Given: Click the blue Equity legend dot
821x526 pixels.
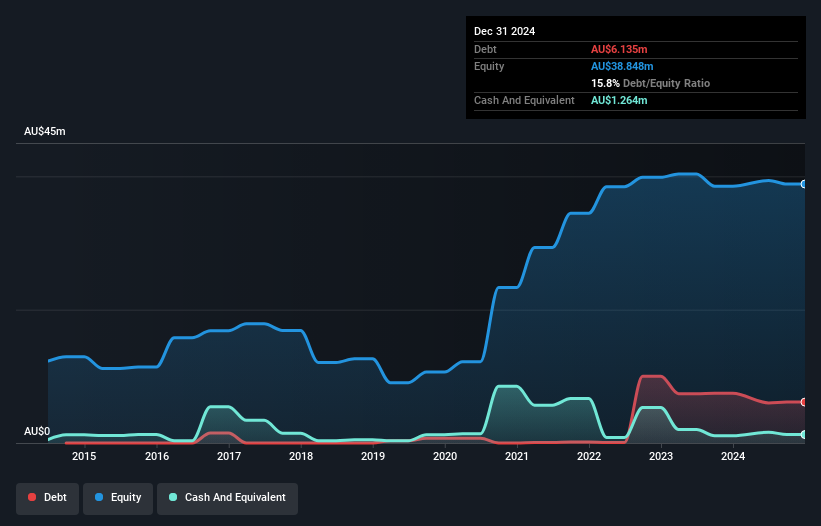Looking at the screenshot, I should [99, 497].
